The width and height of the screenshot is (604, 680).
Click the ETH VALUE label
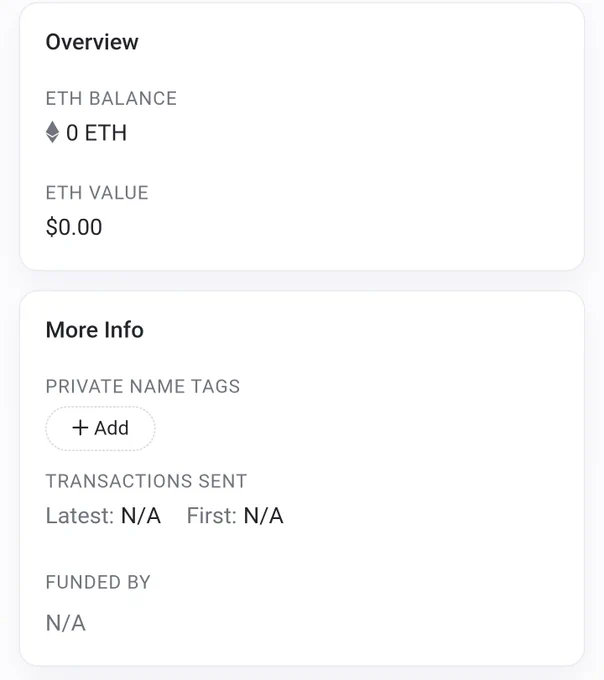(x=97, y=193)
